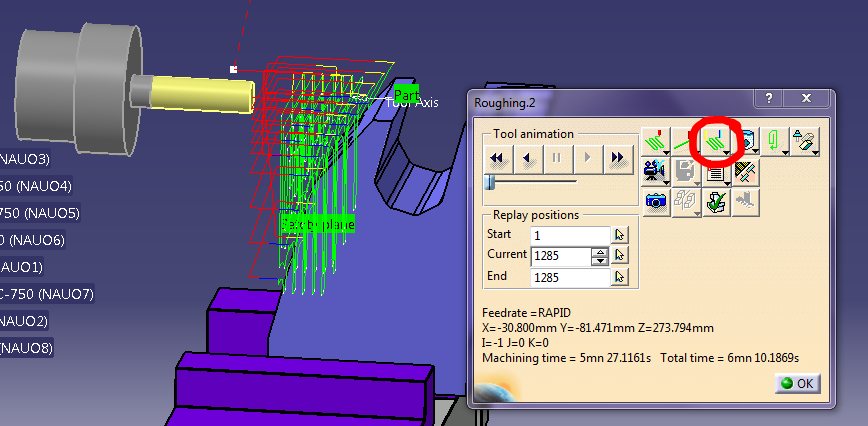Click the OK button in Roughing.2 dialog
Screen dimensions: 868x426
point(795,383)
